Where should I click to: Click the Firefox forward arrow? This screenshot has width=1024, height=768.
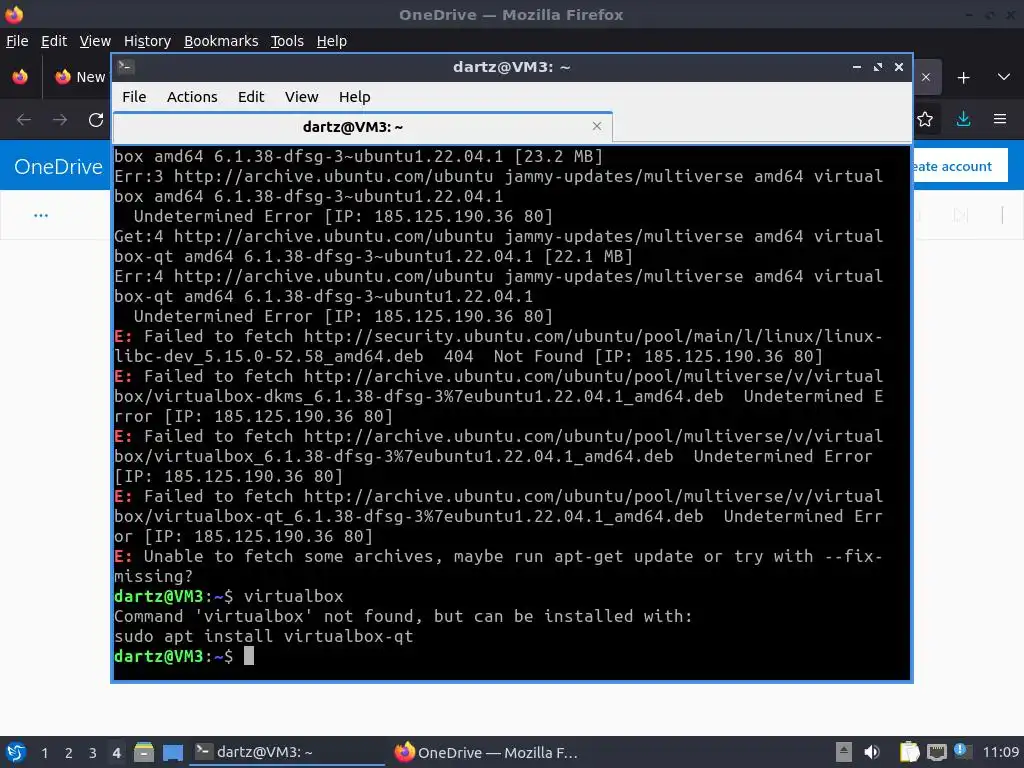click(x=60, y=120)
